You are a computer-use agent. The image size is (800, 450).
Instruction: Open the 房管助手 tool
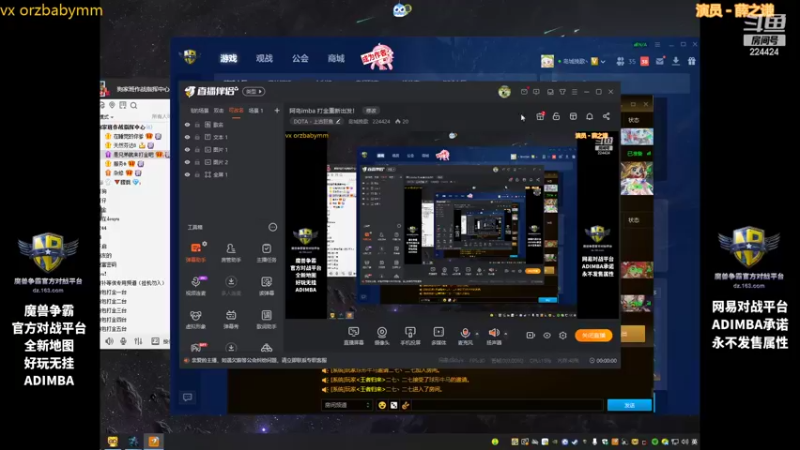tap(231, 252)
